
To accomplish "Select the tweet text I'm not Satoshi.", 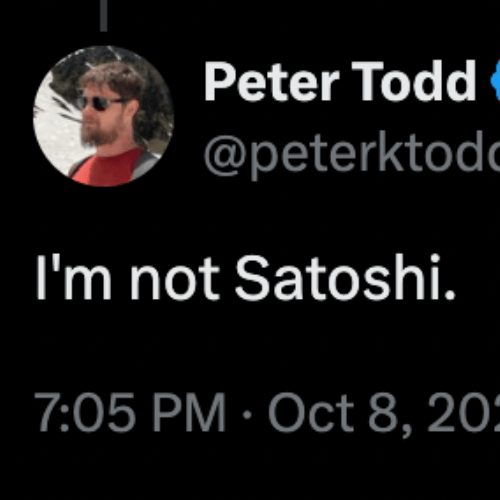I will [245, 278].
